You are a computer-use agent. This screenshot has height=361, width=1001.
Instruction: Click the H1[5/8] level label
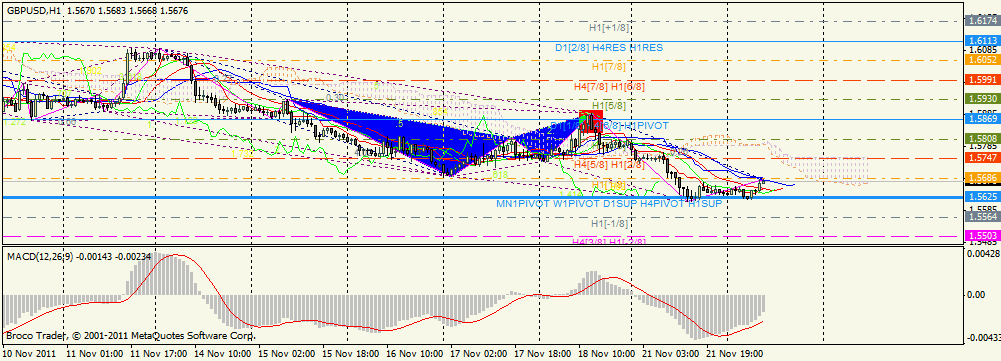(609, 105)
